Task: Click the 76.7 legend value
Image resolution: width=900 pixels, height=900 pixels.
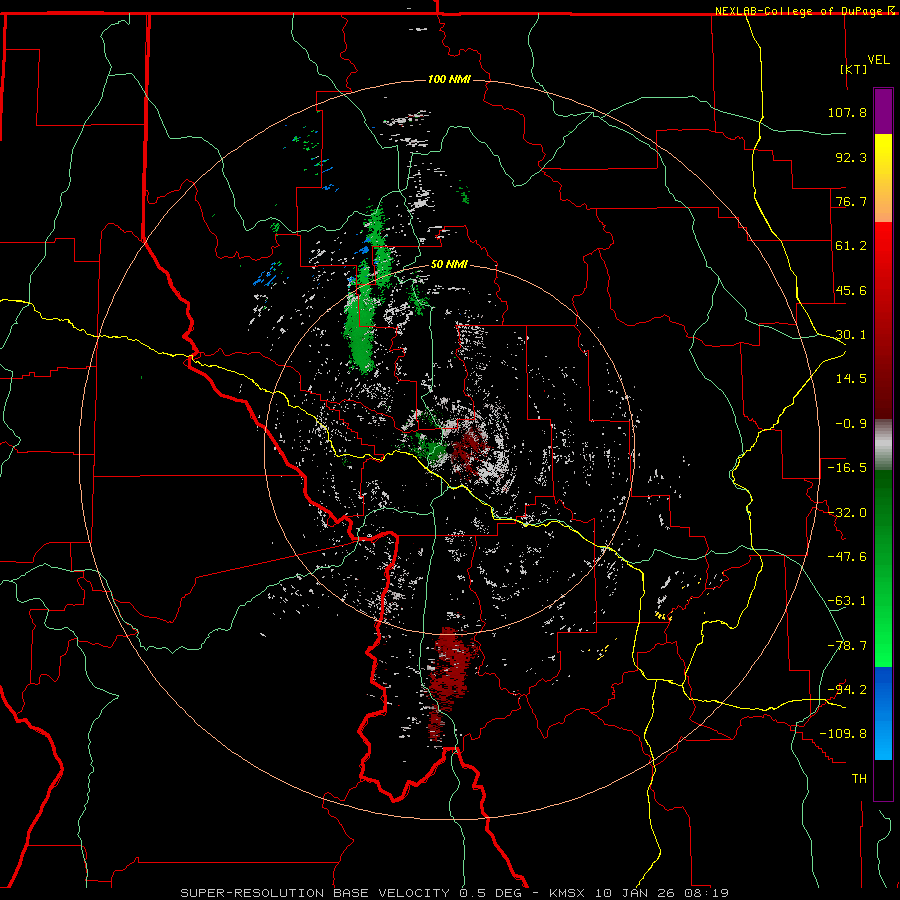Action: tap(851, 201)
